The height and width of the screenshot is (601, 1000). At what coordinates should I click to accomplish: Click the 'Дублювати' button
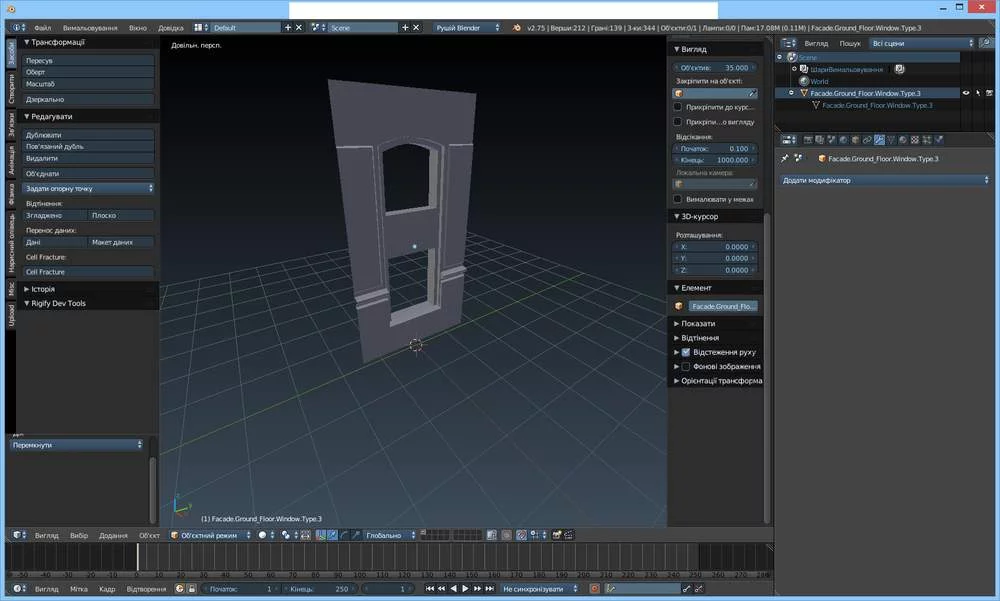90,134
